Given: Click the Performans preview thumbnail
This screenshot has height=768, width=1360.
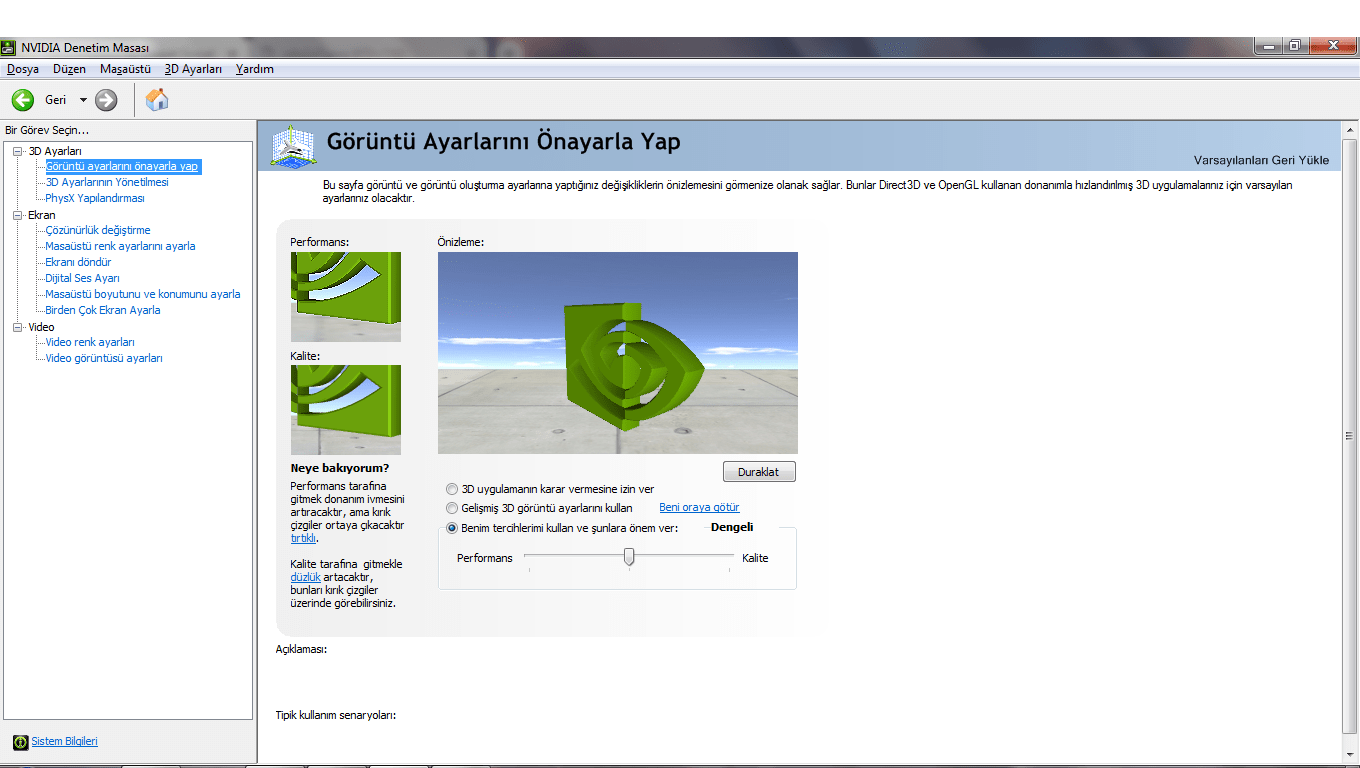Looking at the screenshot, I should click(346, 297).
